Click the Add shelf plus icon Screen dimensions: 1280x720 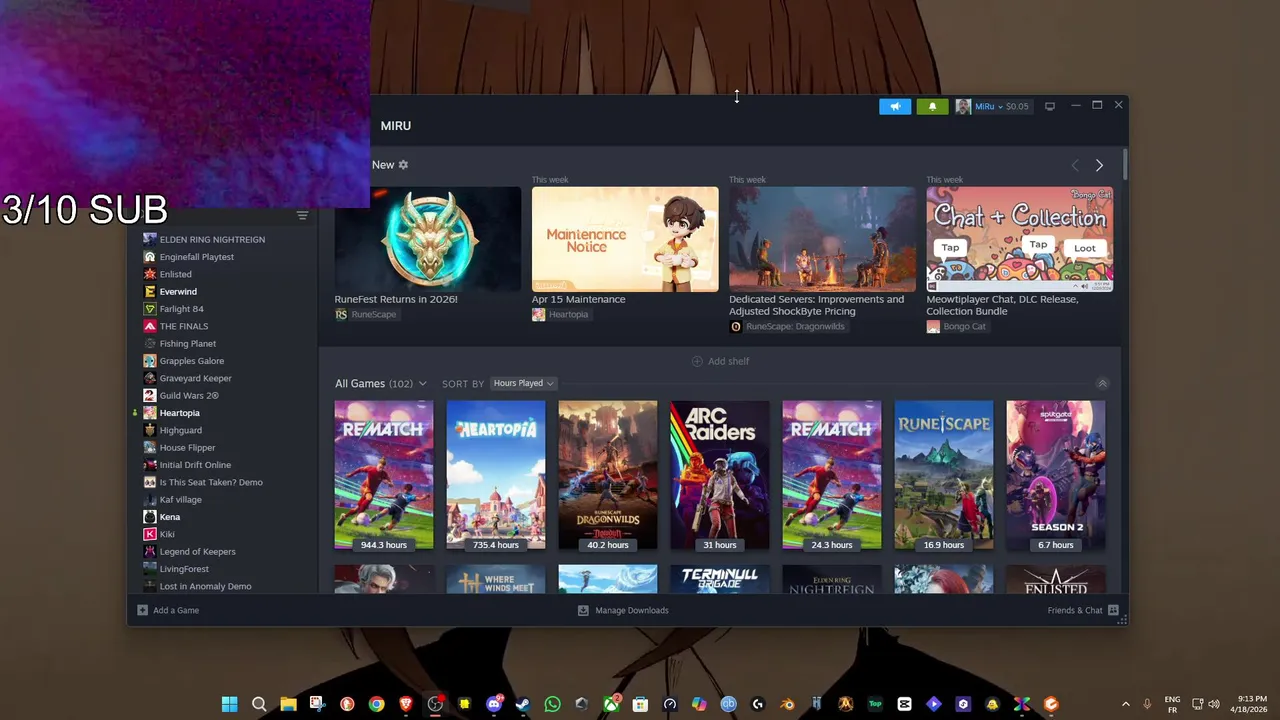point(697,361)
